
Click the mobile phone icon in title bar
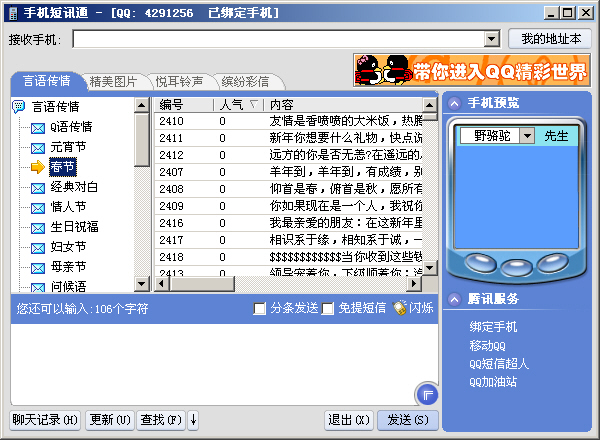pyautogui.click(x=13, y=13)
